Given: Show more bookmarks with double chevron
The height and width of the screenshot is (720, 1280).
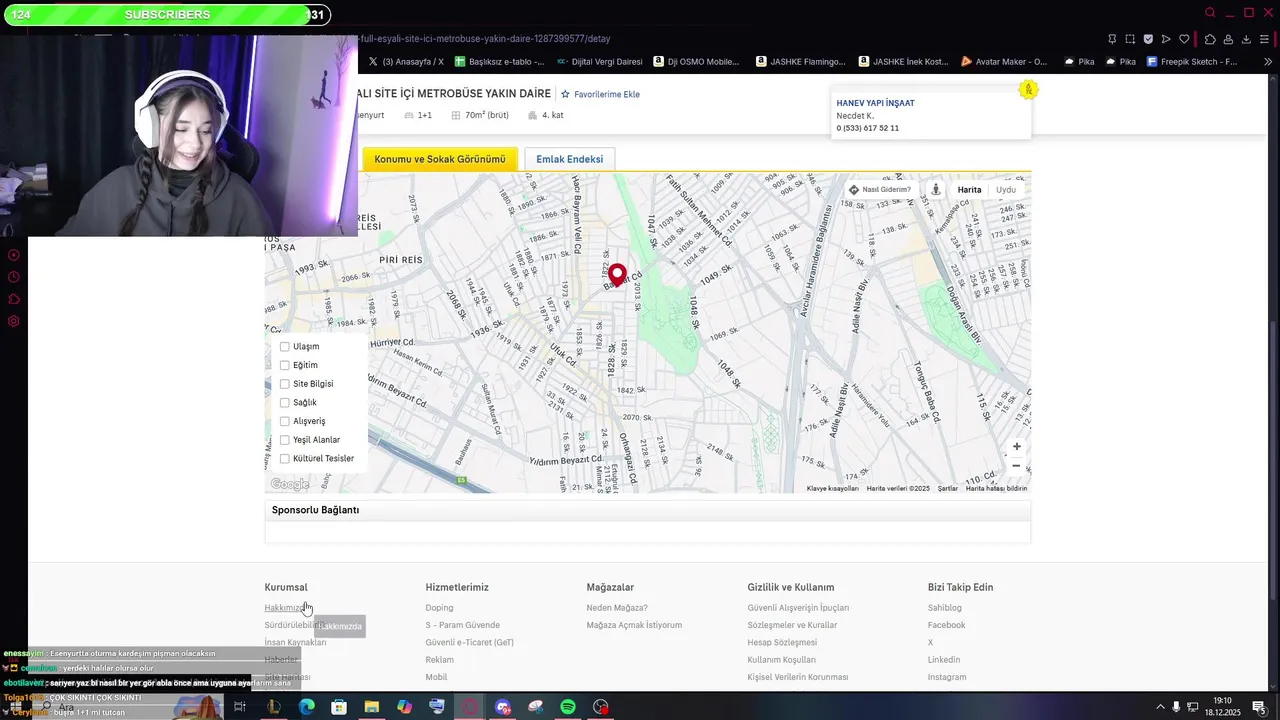Looking at the screenshot, I should coord(1268,61).
